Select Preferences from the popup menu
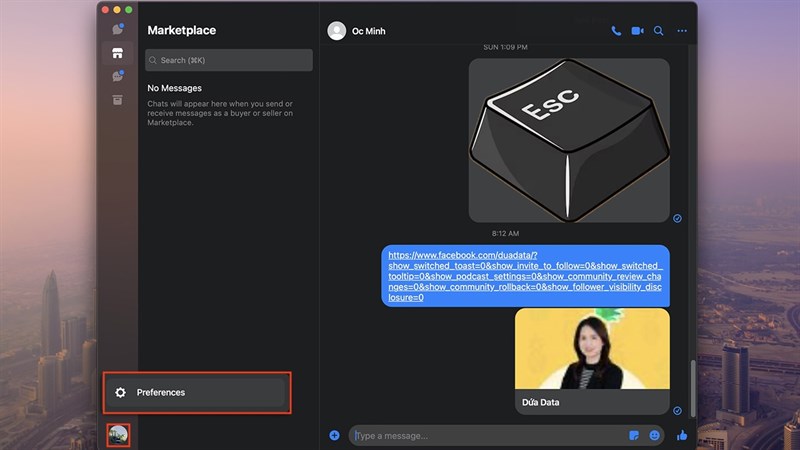Viewport: 800px width, 450px height. coord(197,393)
